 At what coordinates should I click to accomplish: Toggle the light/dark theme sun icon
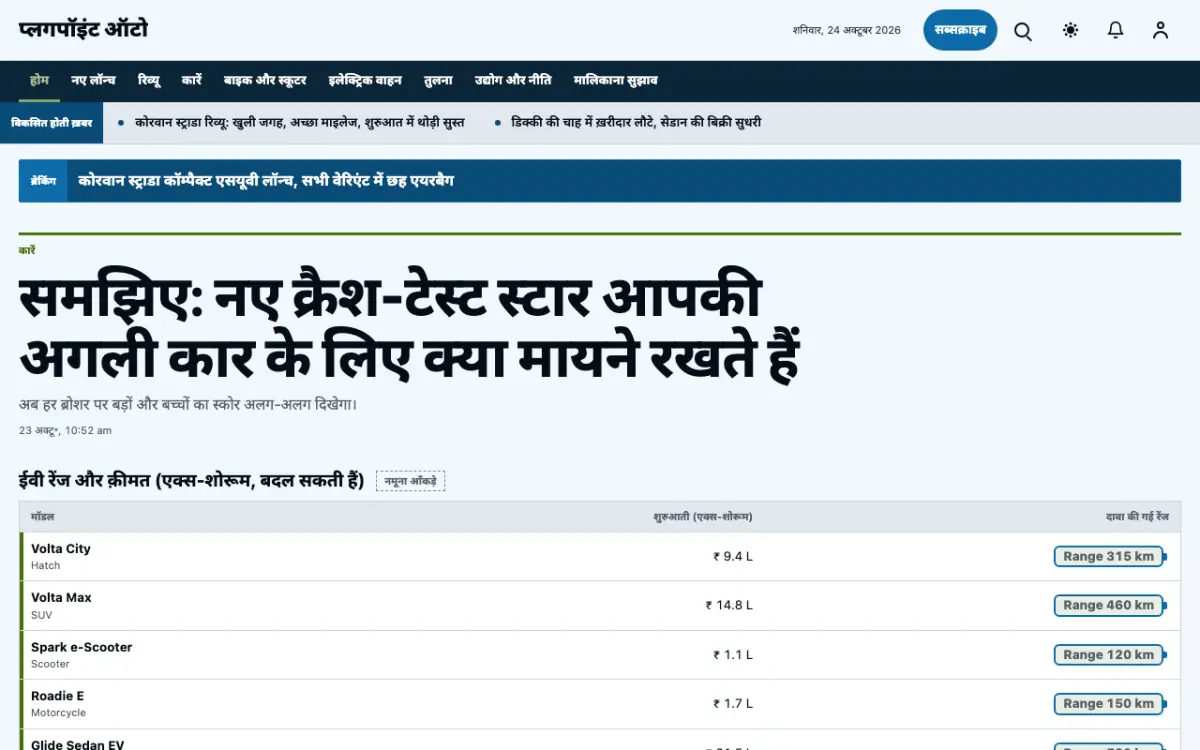[x=1071, y=31]
